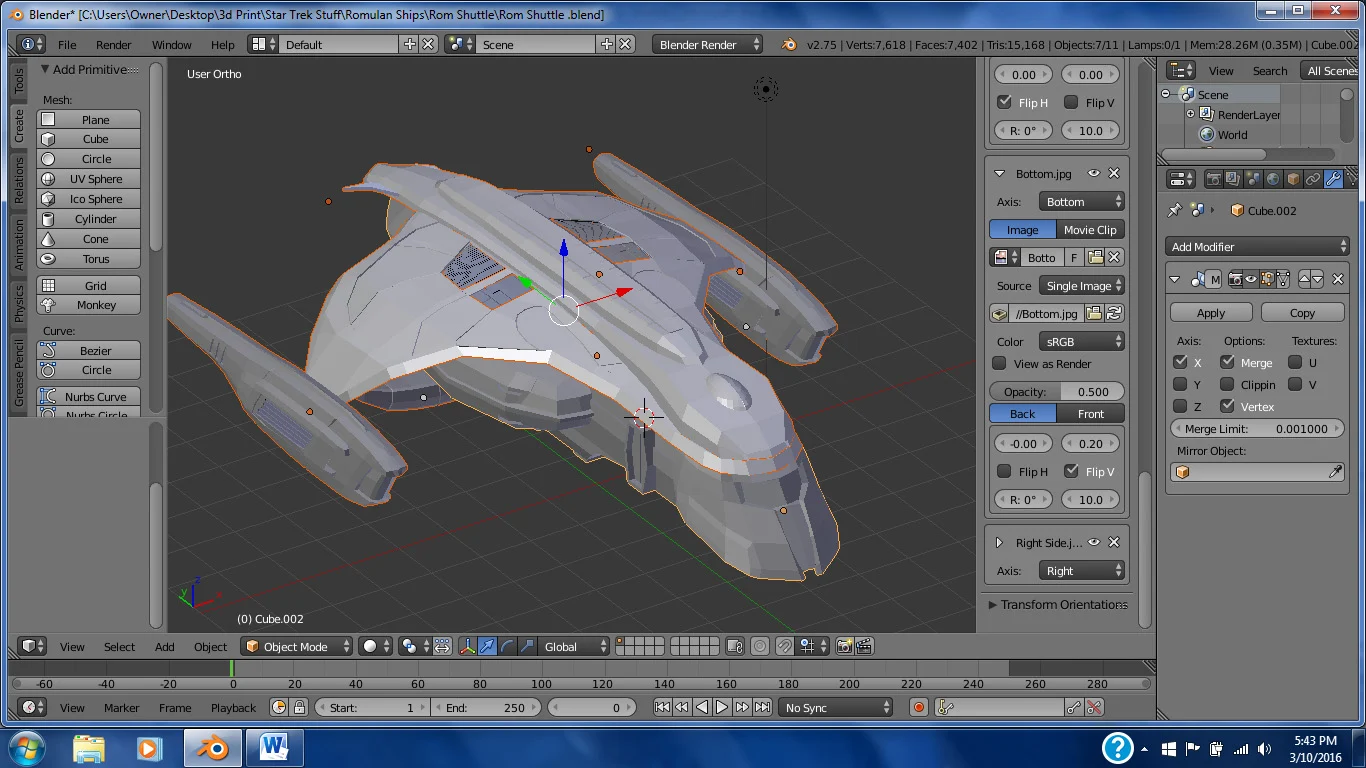Add a Monkey mesh primitive
The image size is (1366, 768).
click(89, 305)
